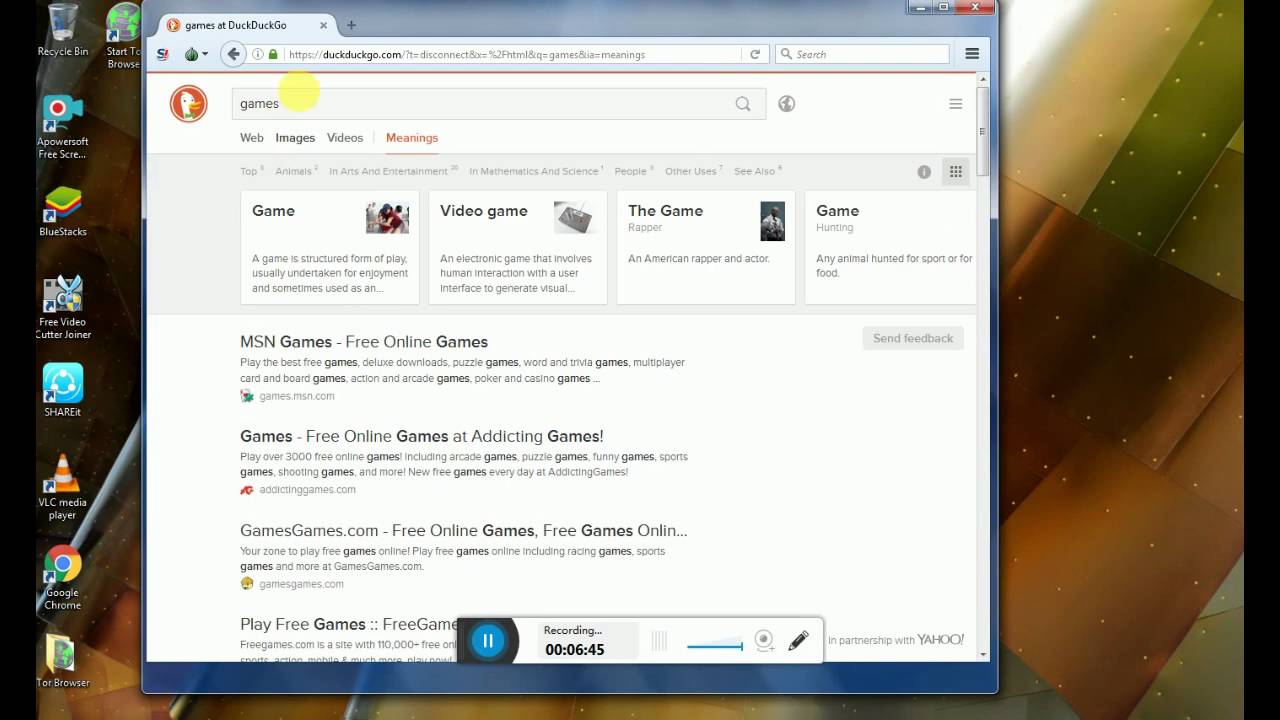This screenshot has height=720, width=1280.
Task: Click the globe region icon beside search box
Action: click(x=787, y=103)
